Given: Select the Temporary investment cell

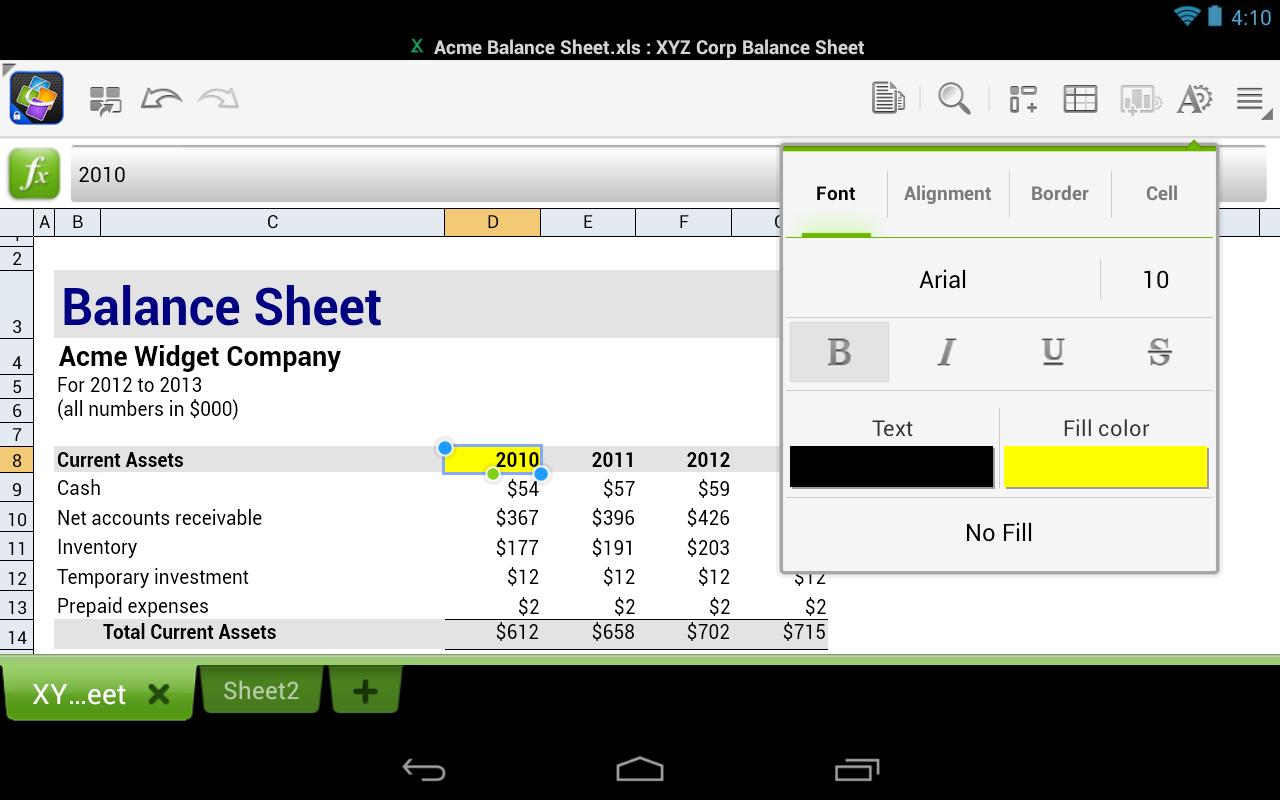Looking at the screenshot, I should pos(153,577).
